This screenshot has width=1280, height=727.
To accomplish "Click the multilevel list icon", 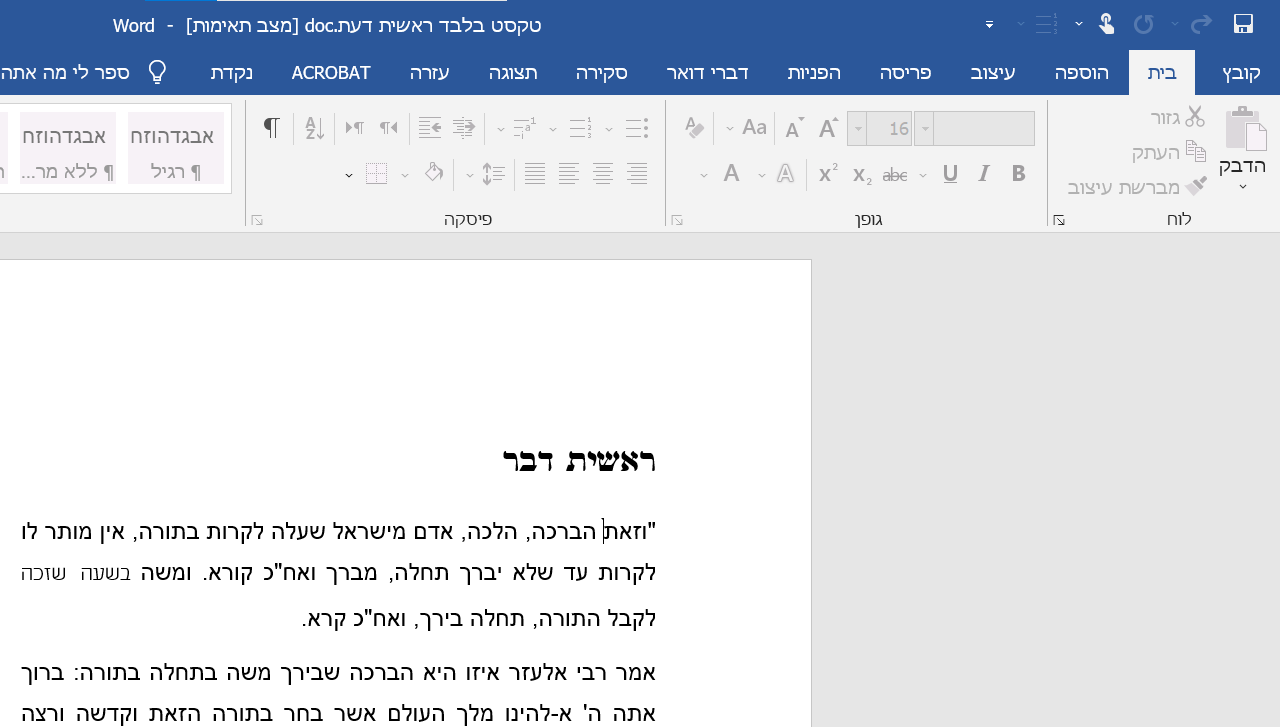I will 525,128.
